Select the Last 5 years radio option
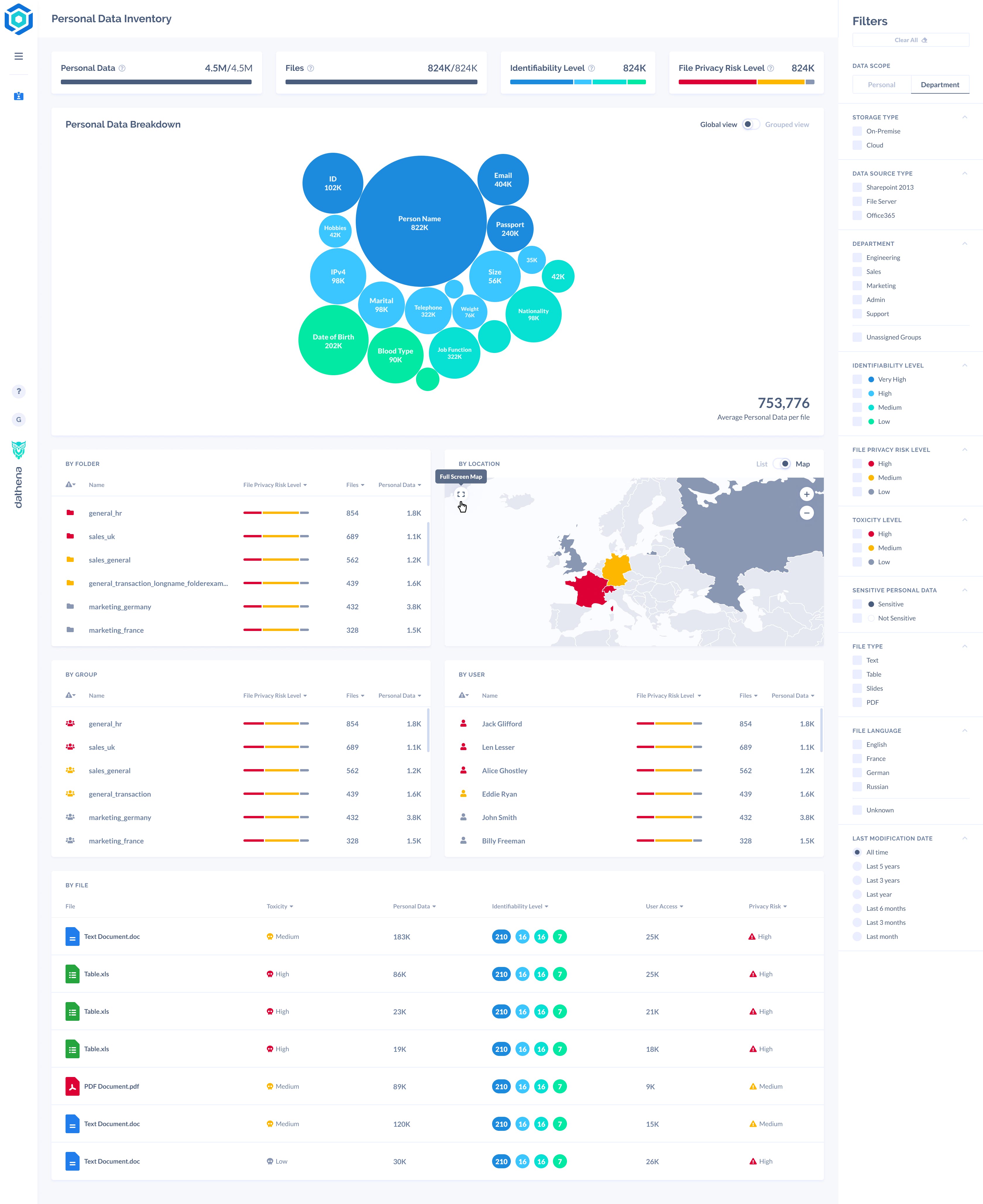This screenshot has height=1204, width=983. click(857, 867)
